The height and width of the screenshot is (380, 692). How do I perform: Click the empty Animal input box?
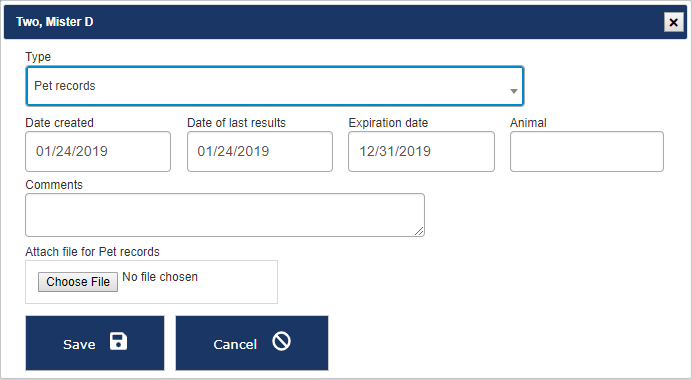tap(587, 151)
